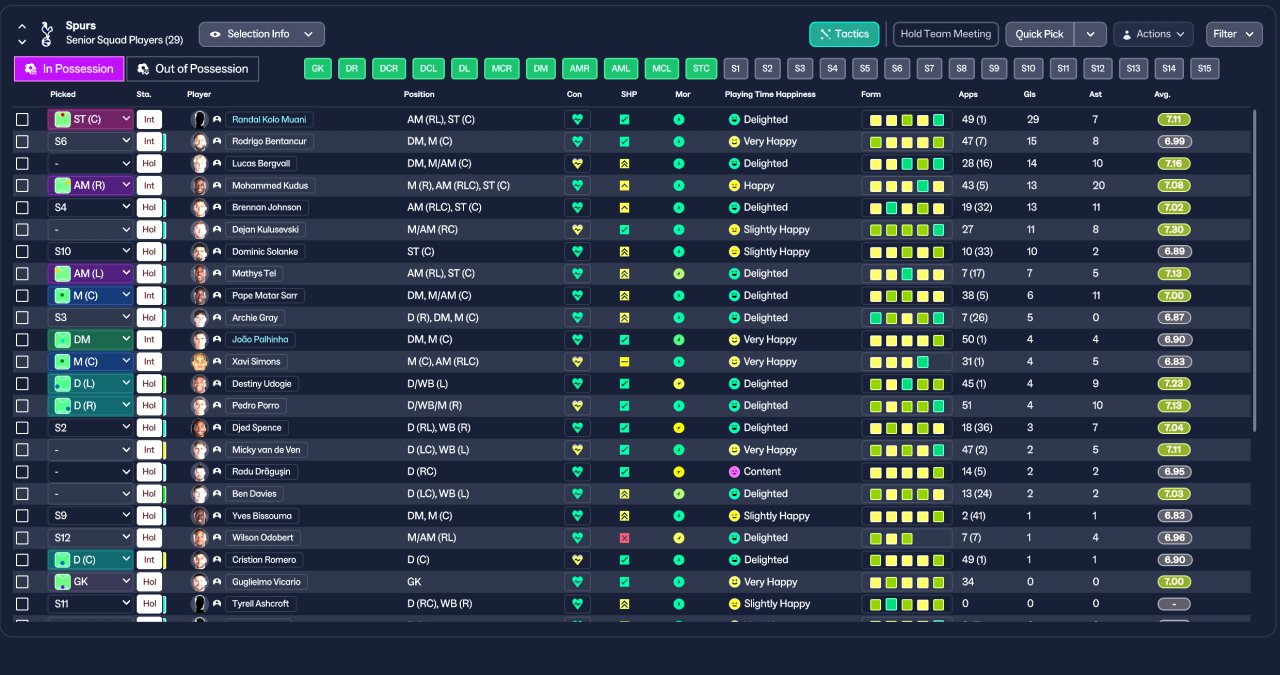
Task: Tick the checkbox for Randal Kolo Muani
Action: pyautogui.click(x=22, y=120)
